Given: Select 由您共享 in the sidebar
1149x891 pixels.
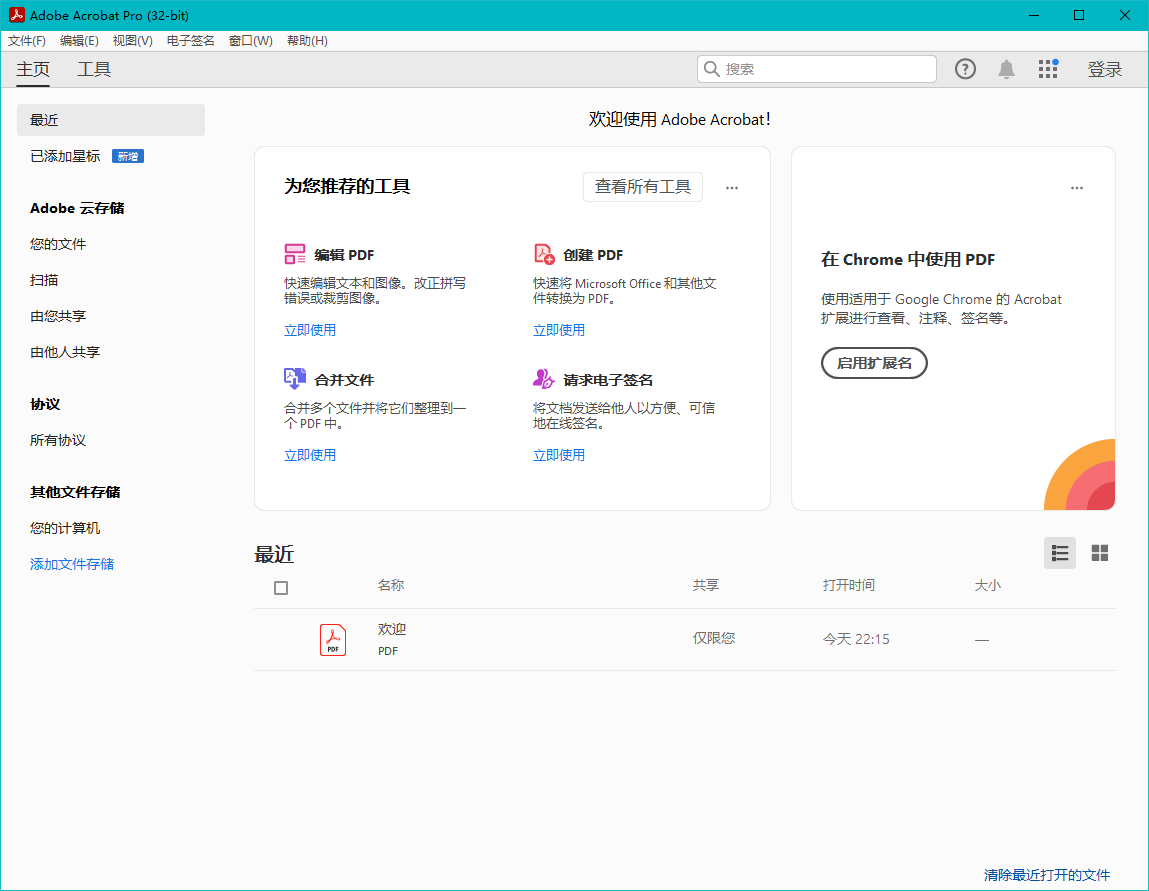Looking at the screenshot, I should click(58, 316).
